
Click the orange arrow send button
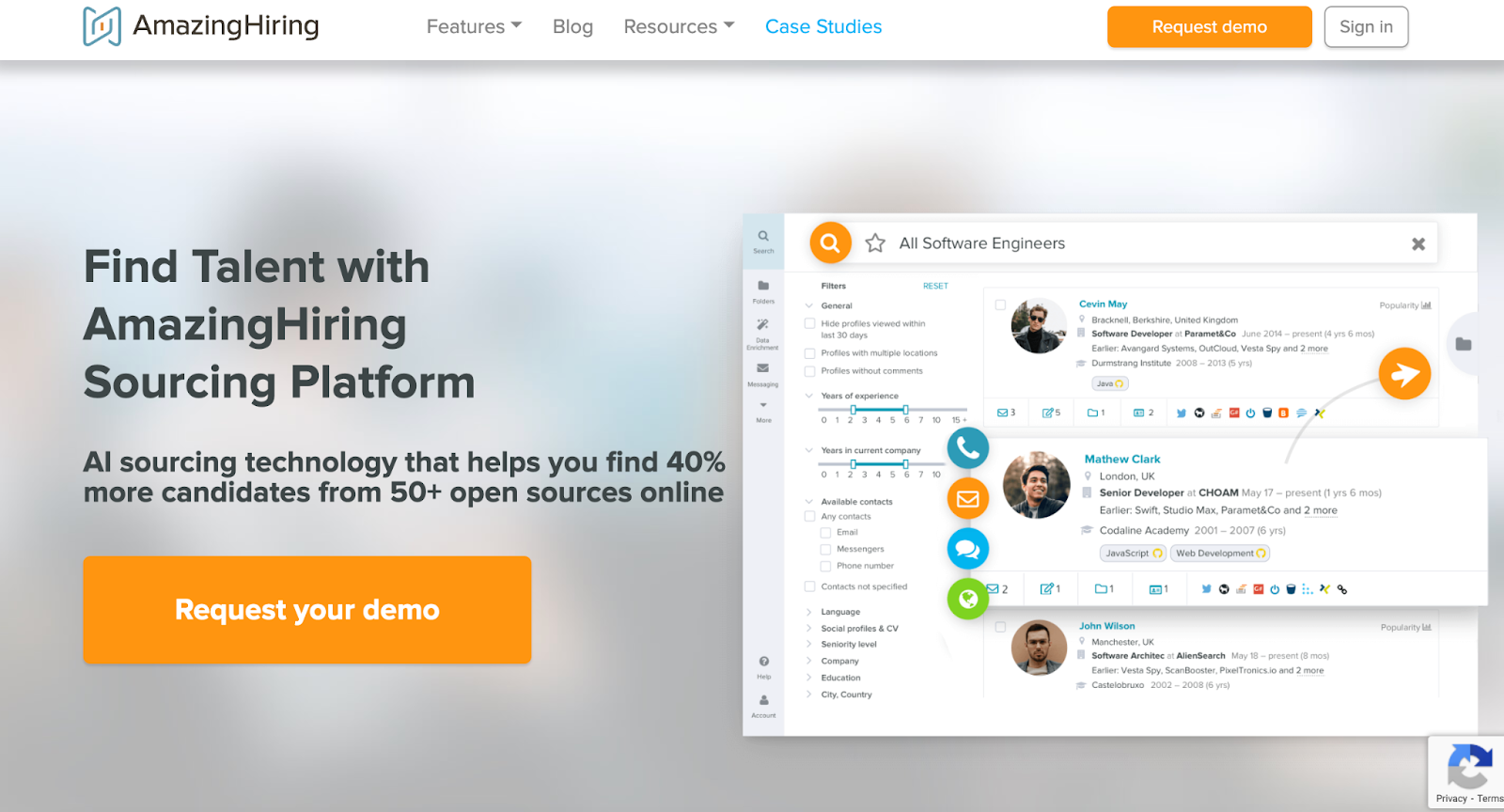click(x=1405, y=373)
